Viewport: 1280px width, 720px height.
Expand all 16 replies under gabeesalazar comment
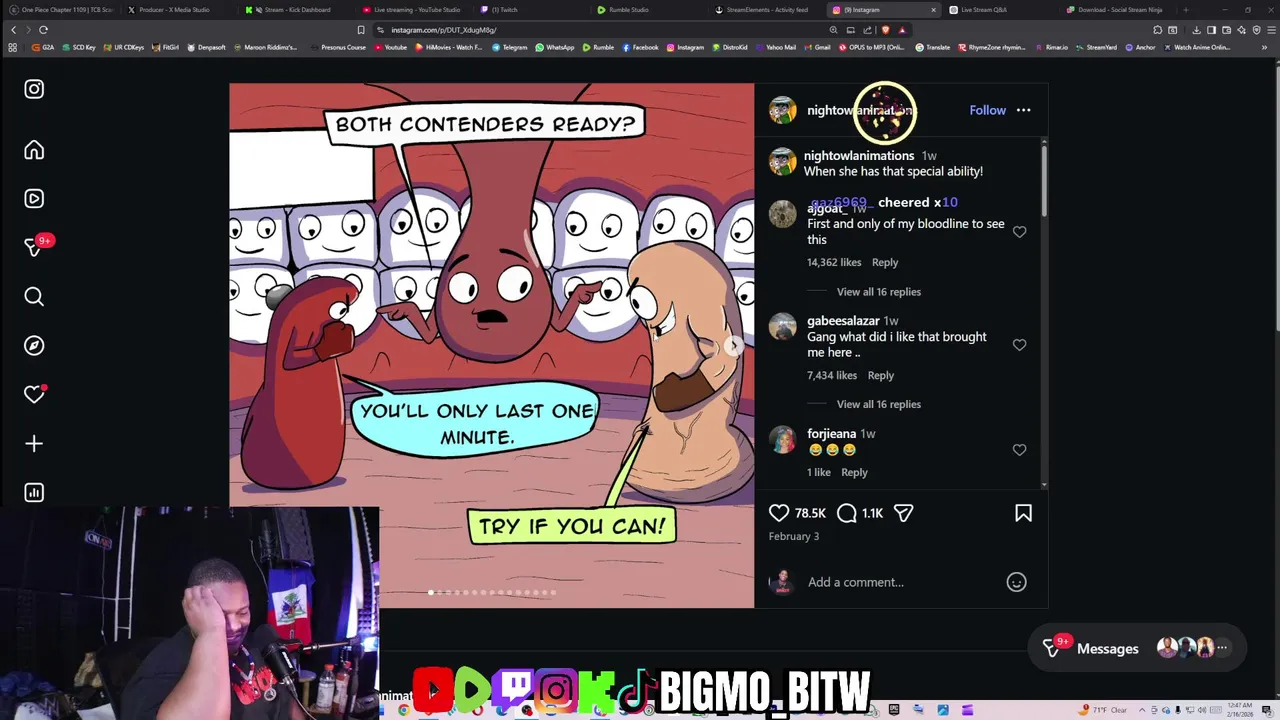pyautogui.click(x=879, y=404)
